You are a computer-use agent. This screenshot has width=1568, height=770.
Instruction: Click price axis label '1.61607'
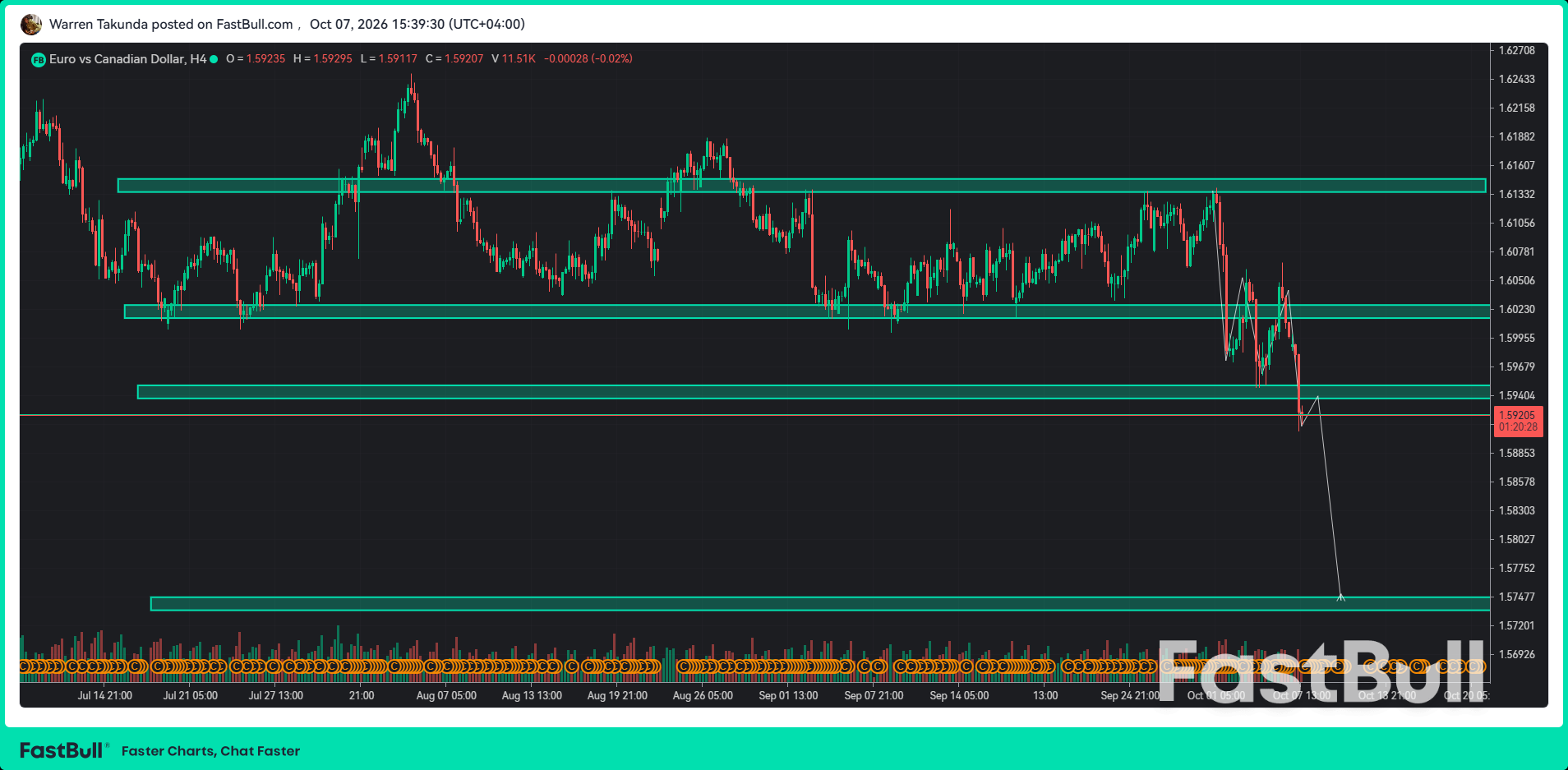(1516, 165)
